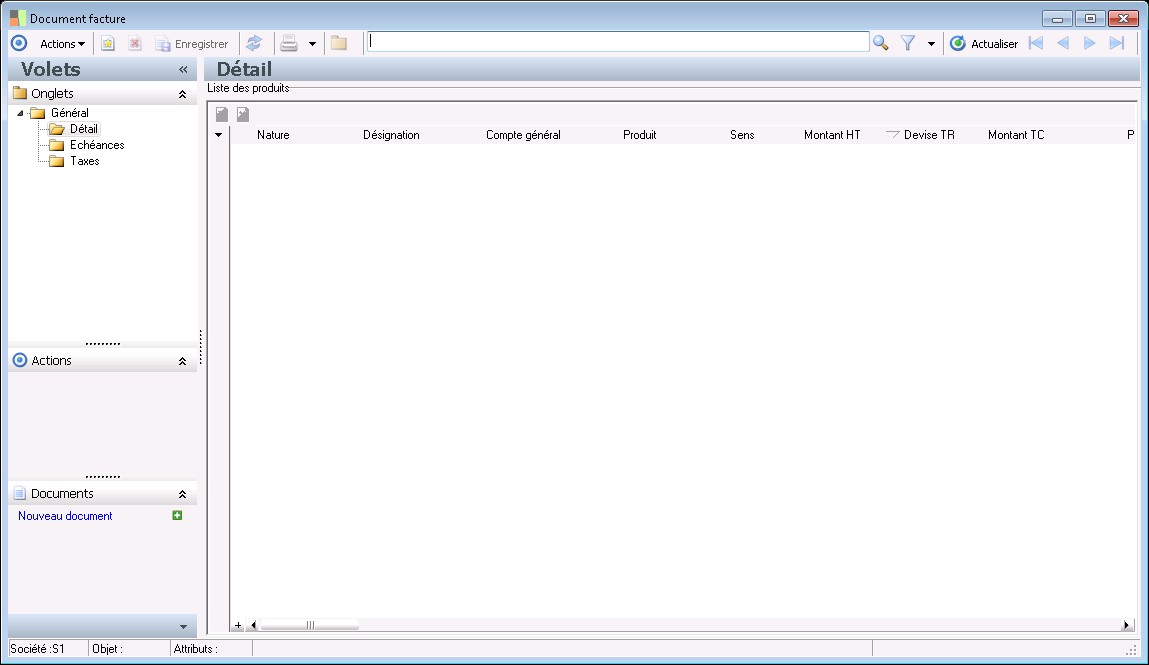Click the folder icon in toolbar
This screenshot has height=665, width=1149.
[x=339, y=43]
